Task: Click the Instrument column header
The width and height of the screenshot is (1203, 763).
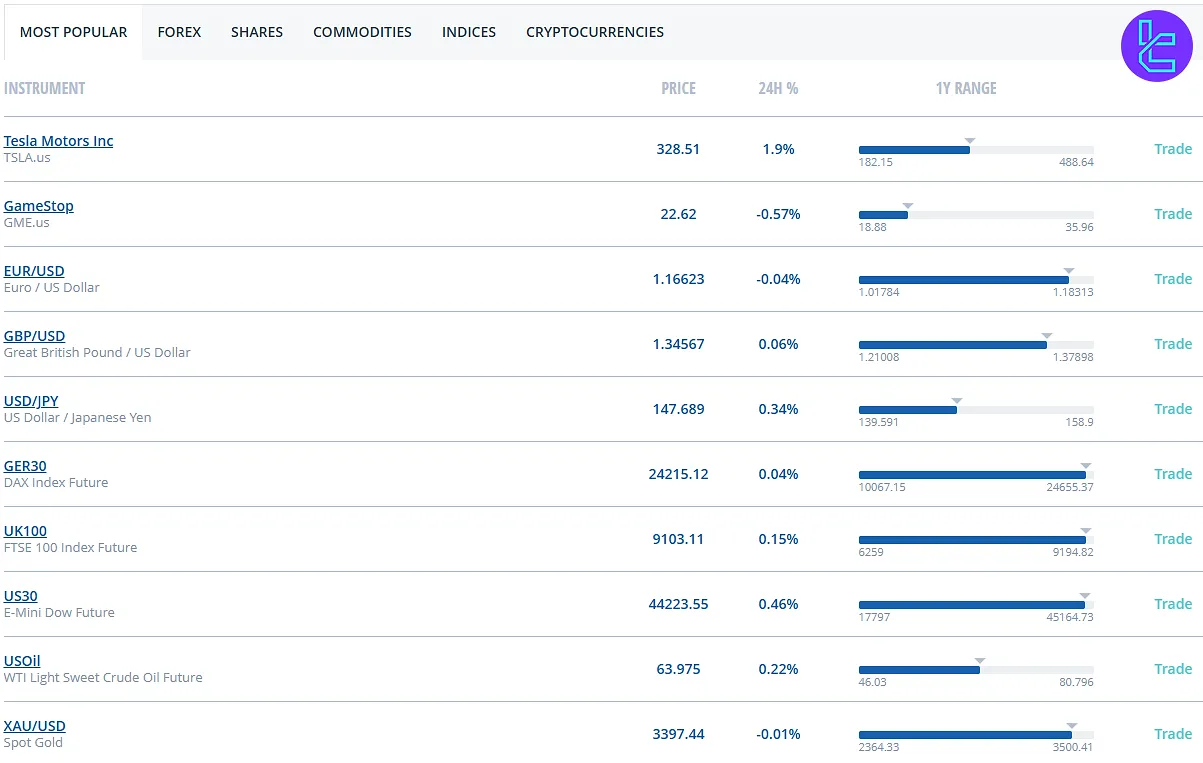Action: [x=45, y=88]
